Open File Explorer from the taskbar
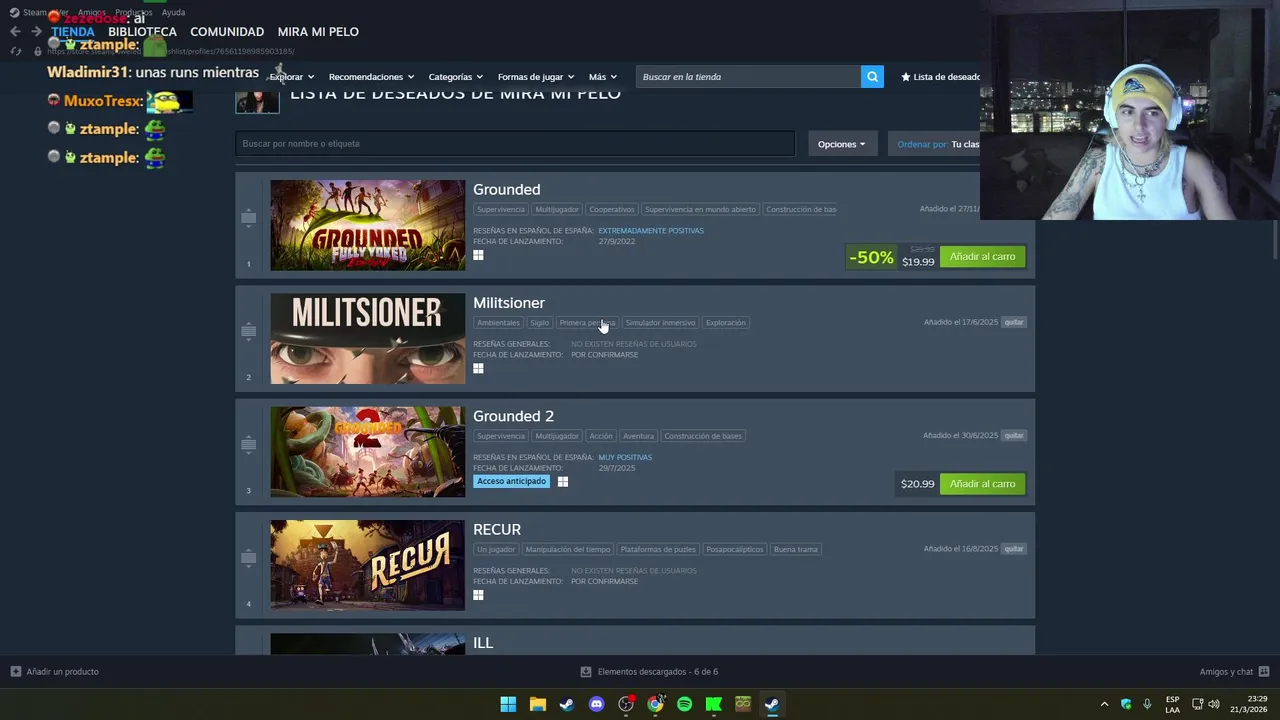Screen dimensions: 1280x720 [x=537, y=704]
